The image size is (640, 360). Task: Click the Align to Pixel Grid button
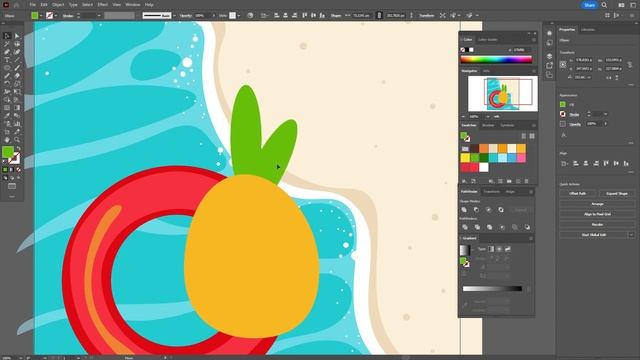click(597, 214)
